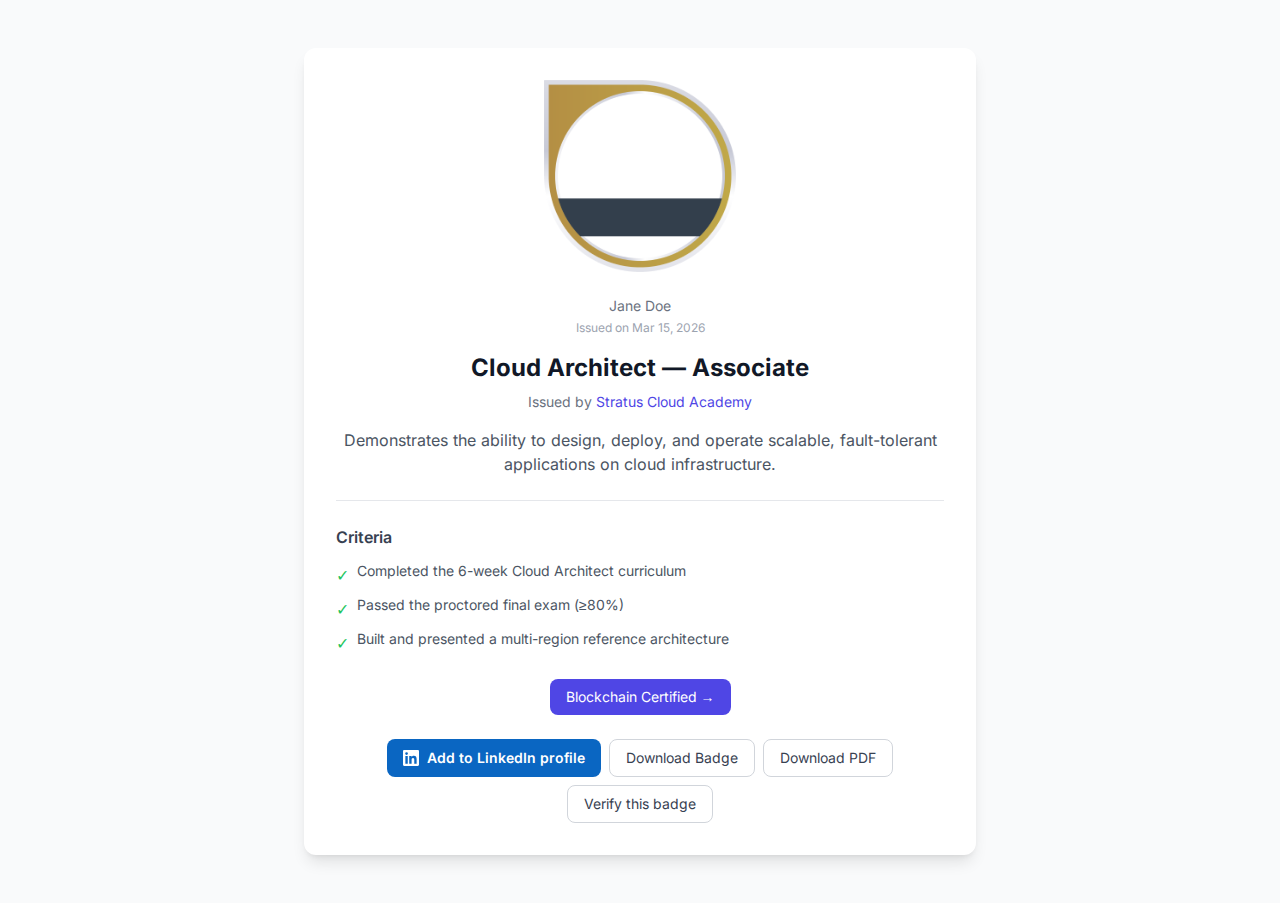
Task: Open the Stratus Cloud Academy issuer link
Action: [x=673, y=402]
